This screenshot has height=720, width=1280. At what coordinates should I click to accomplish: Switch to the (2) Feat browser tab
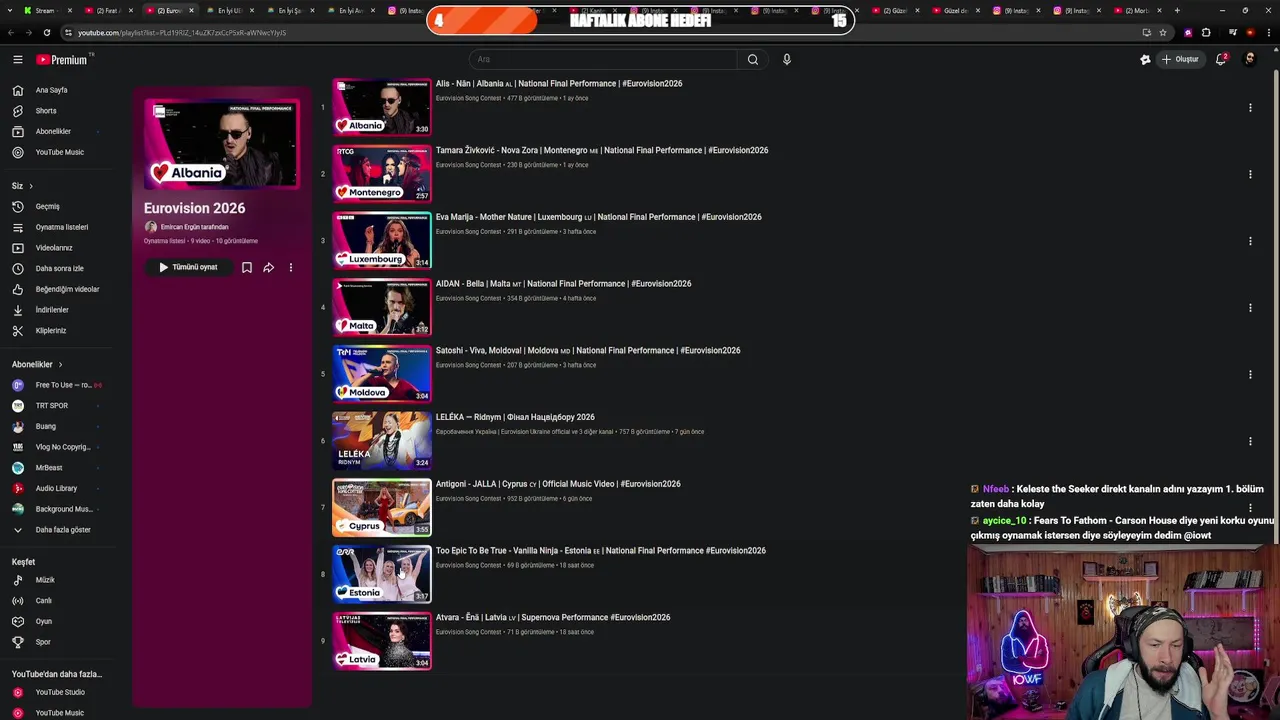point(106,10)
